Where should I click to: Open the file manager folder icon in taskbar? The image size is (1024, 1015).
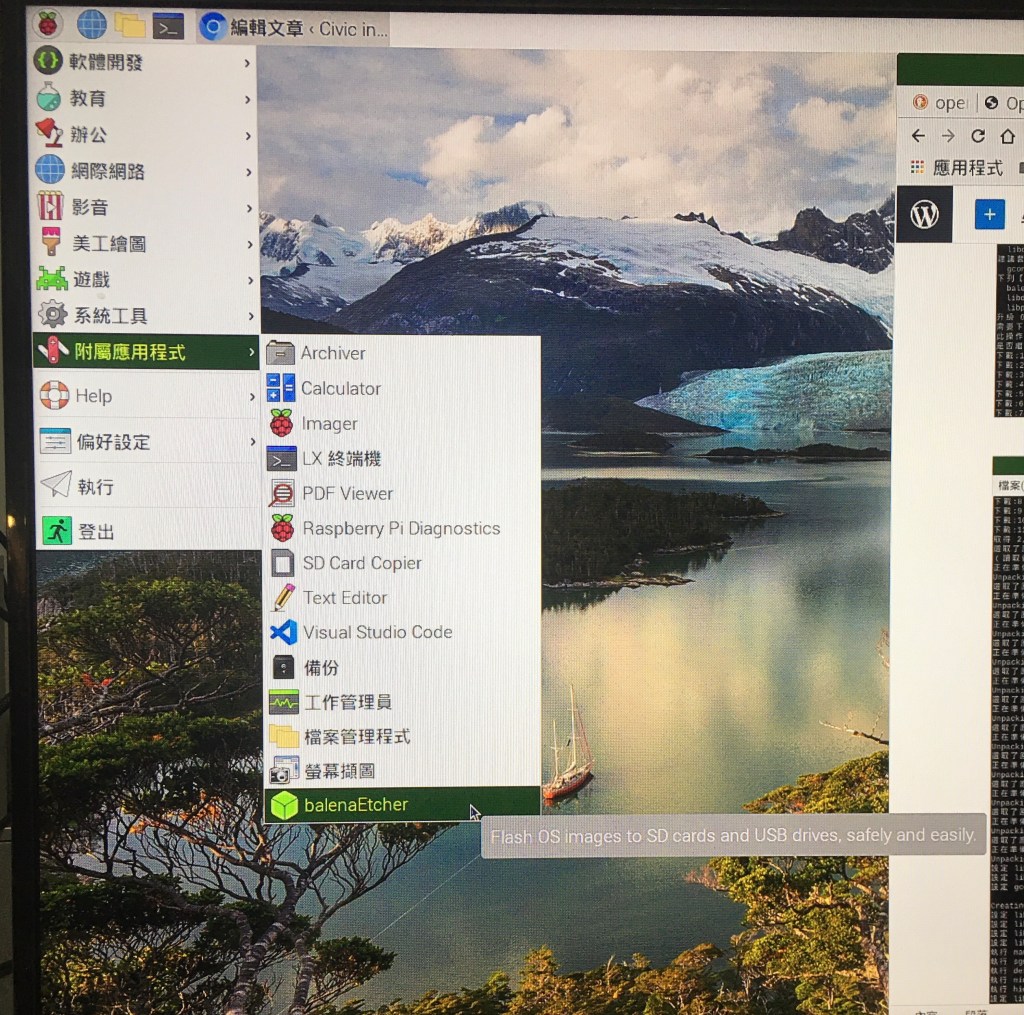(130, 25)
